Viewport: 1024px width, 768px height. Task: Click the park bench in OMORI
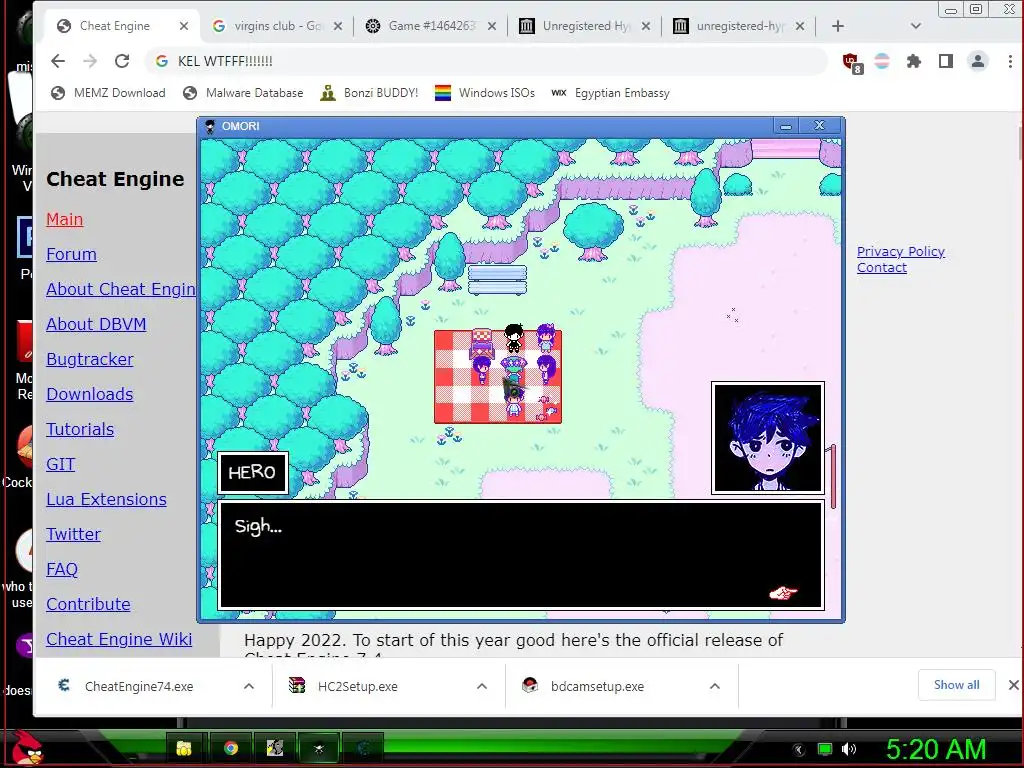click(498, 280)
